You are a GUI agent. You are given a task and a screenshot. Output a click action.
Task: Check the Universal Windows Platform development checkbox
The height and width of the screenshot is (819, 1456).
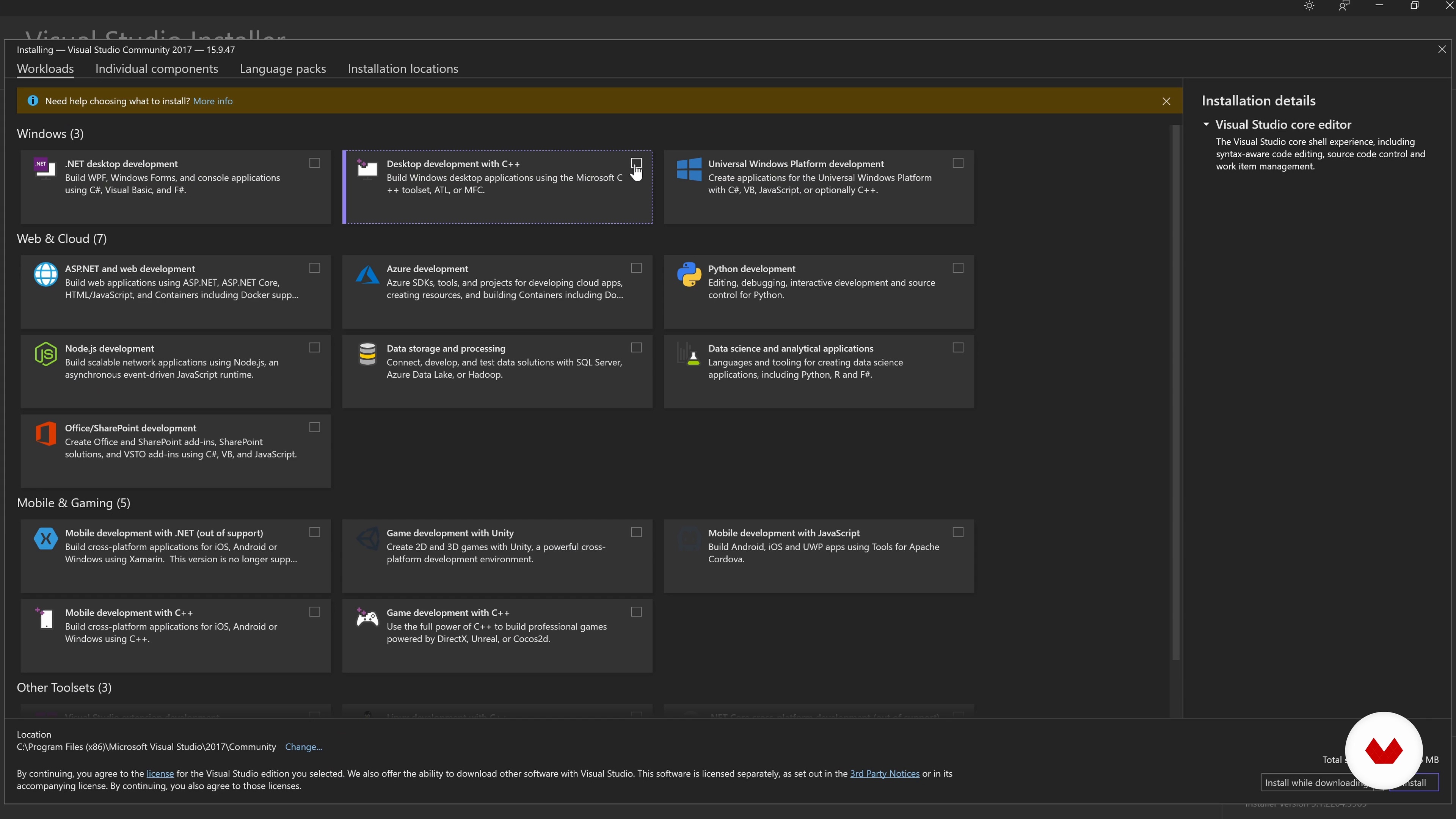[958, 163]
